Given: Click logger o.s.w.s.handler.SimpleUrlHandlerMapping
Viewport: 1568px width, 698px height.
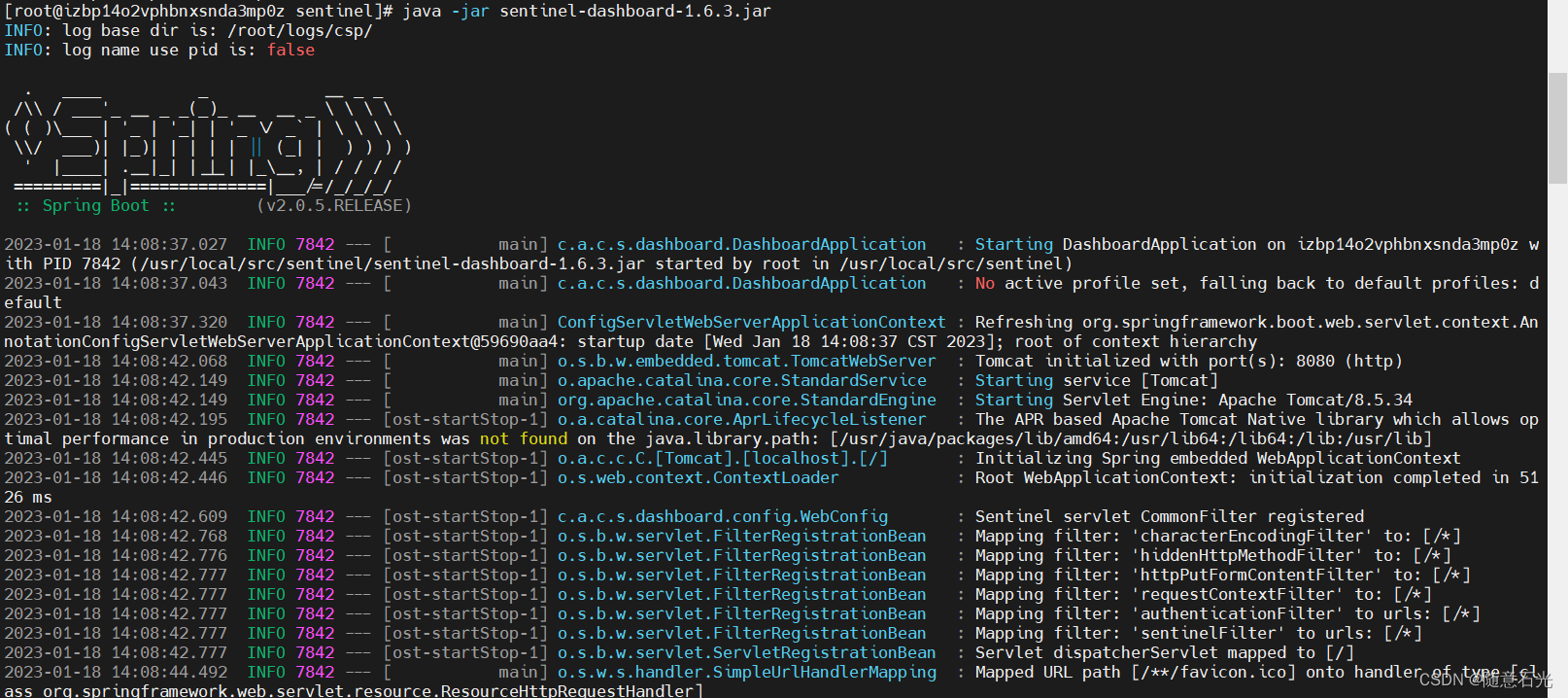Looking at the screenshot, I should coord(747,672).
